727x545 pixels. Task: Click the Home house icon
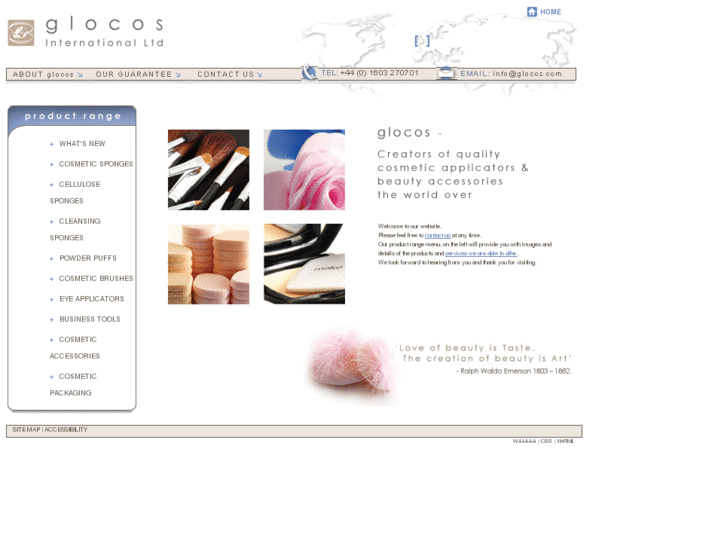532,12
